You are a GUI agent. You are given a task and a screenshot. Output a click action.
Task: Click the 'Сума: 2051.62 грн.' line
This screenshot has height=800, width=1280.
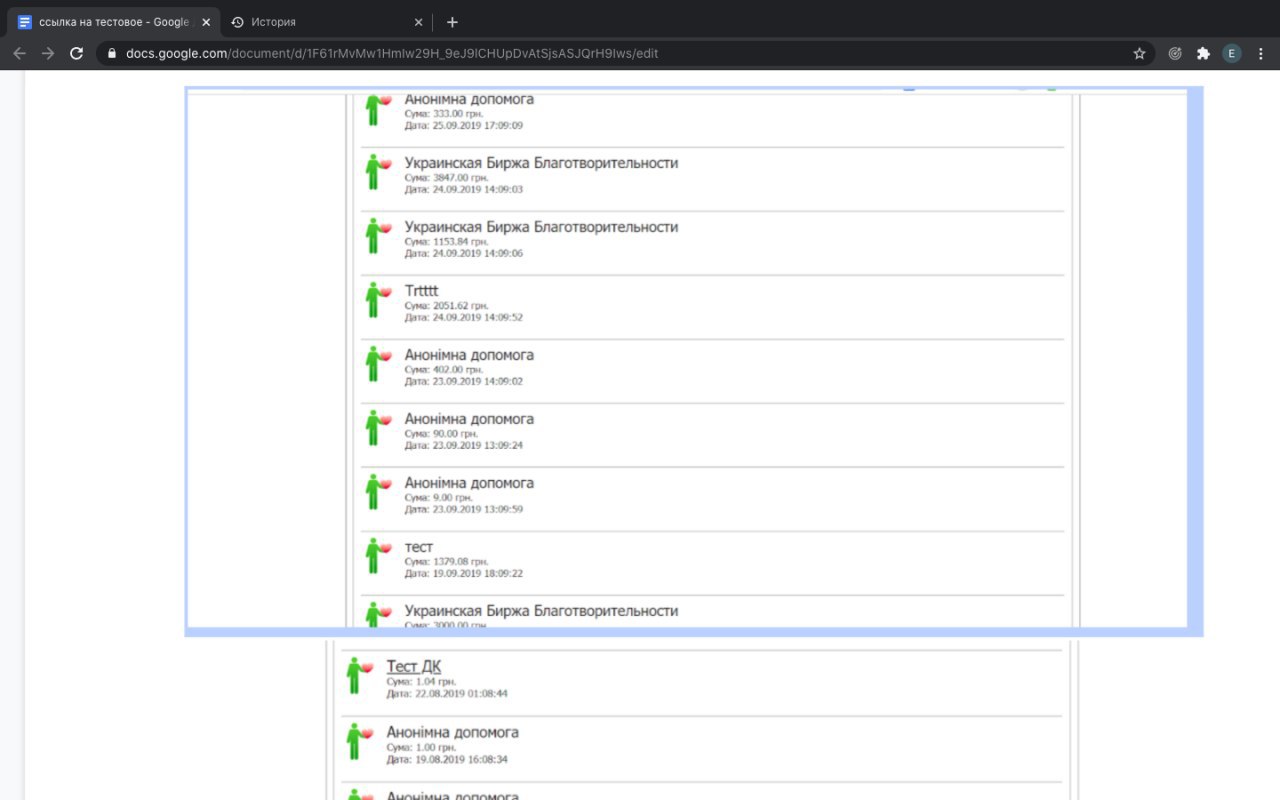(447, 306)
